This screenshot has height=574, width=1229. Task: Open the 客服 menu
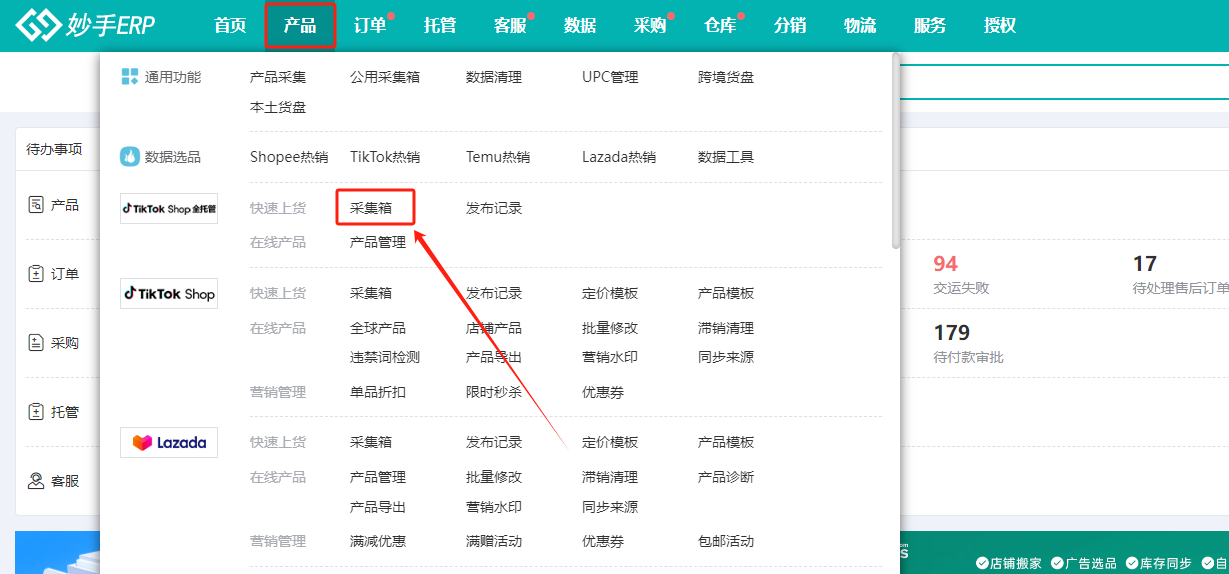[x=510, y=26]
